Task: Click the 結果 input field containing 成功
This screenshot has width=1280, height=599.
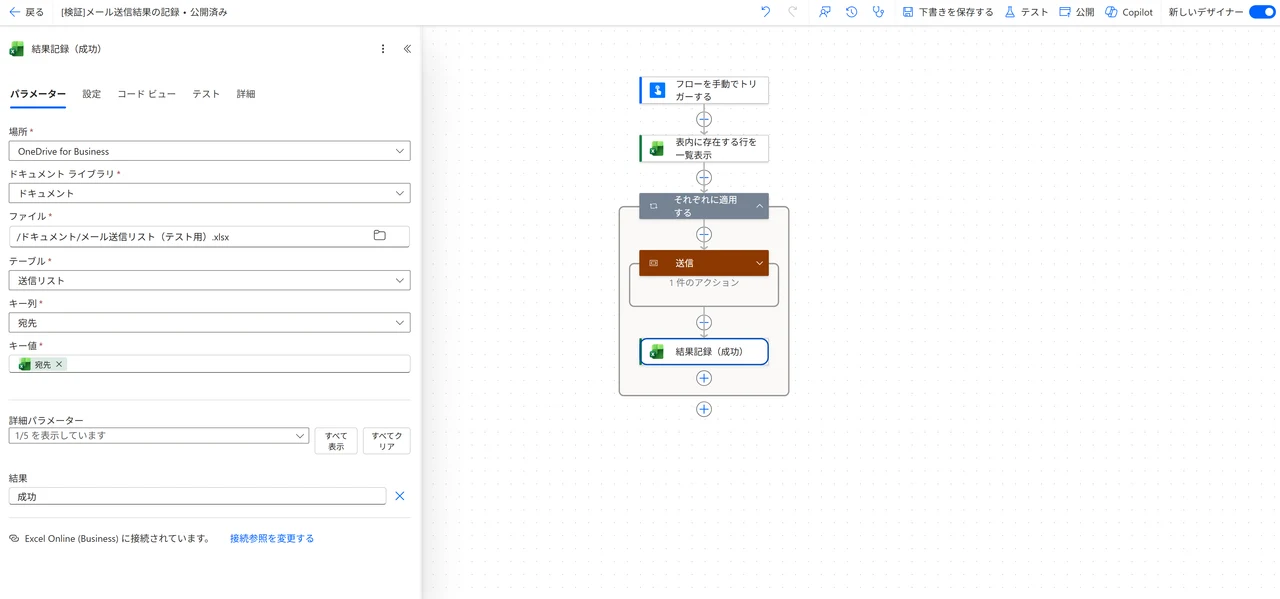Action: (x=197, y=496)
